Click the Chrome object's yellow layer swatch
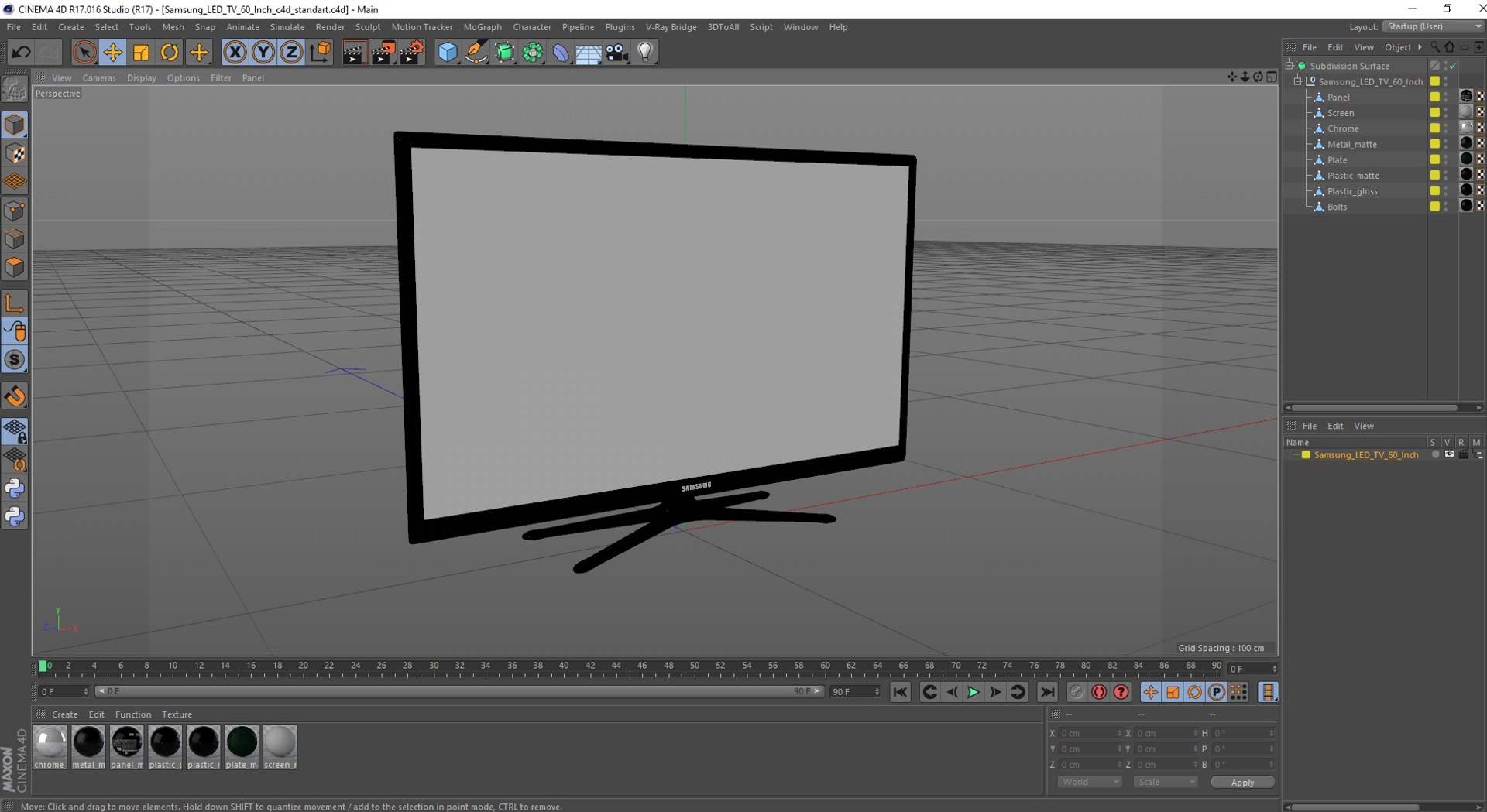This screenshot has height=812, width=1487. click(x=1434, y=128)
